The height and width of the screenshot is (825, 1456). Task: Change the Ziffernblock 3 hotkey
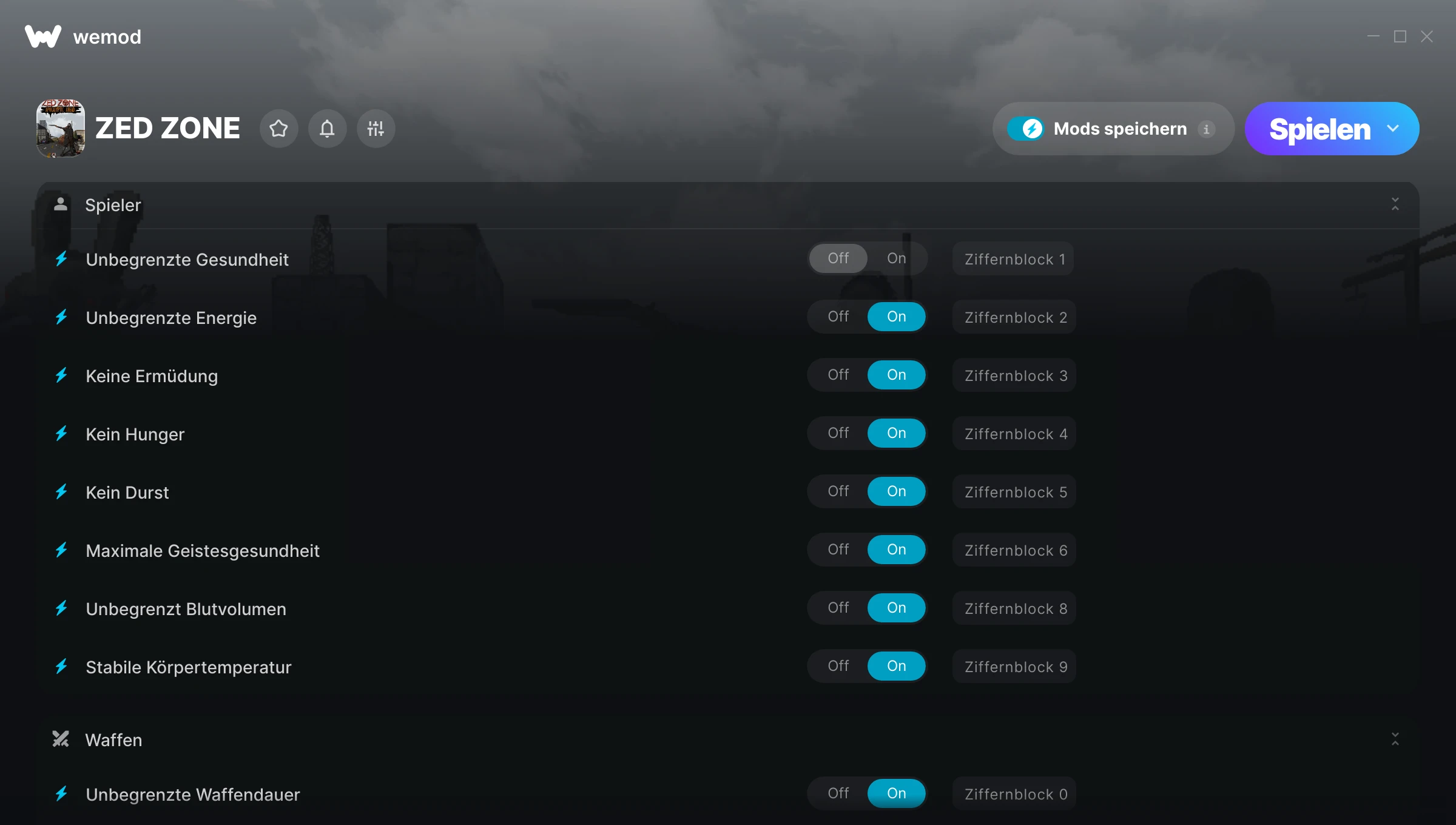(x=1015, y=375)
